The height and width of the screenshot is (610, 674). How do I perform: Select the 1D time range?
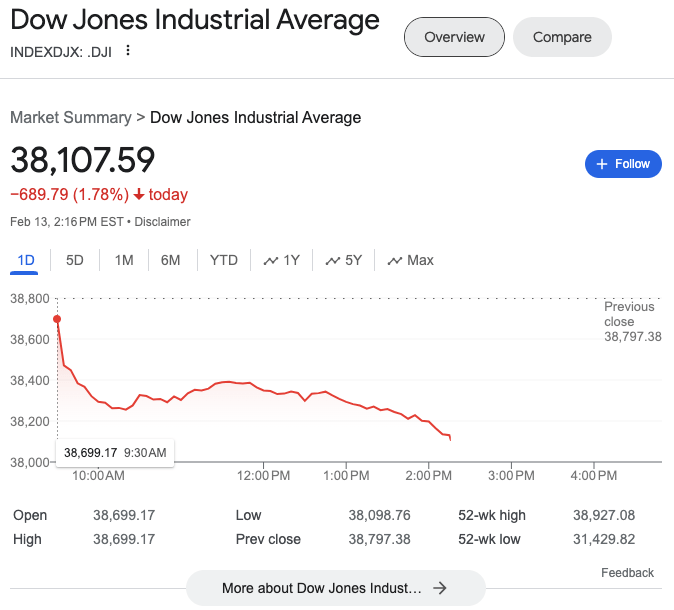click(26, 260)
